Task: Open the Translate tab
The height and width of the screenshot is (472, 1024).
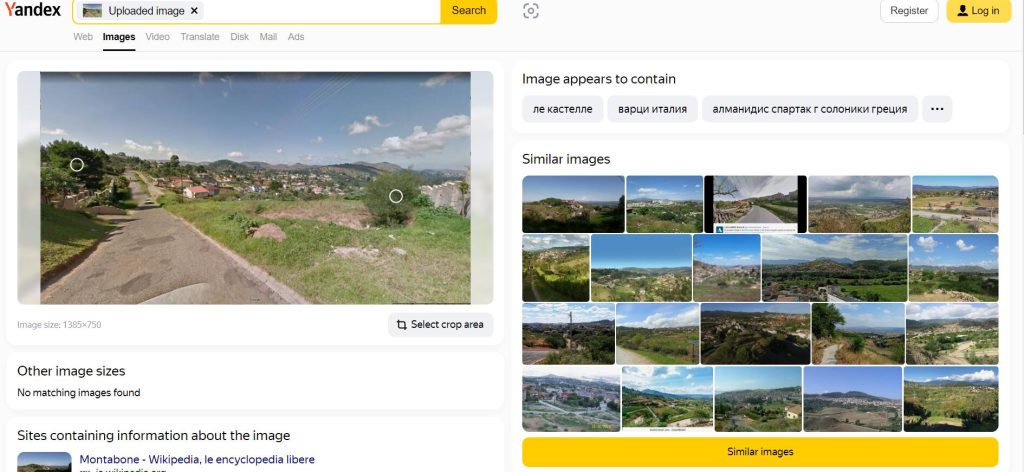Action: [x=200, y=37]
